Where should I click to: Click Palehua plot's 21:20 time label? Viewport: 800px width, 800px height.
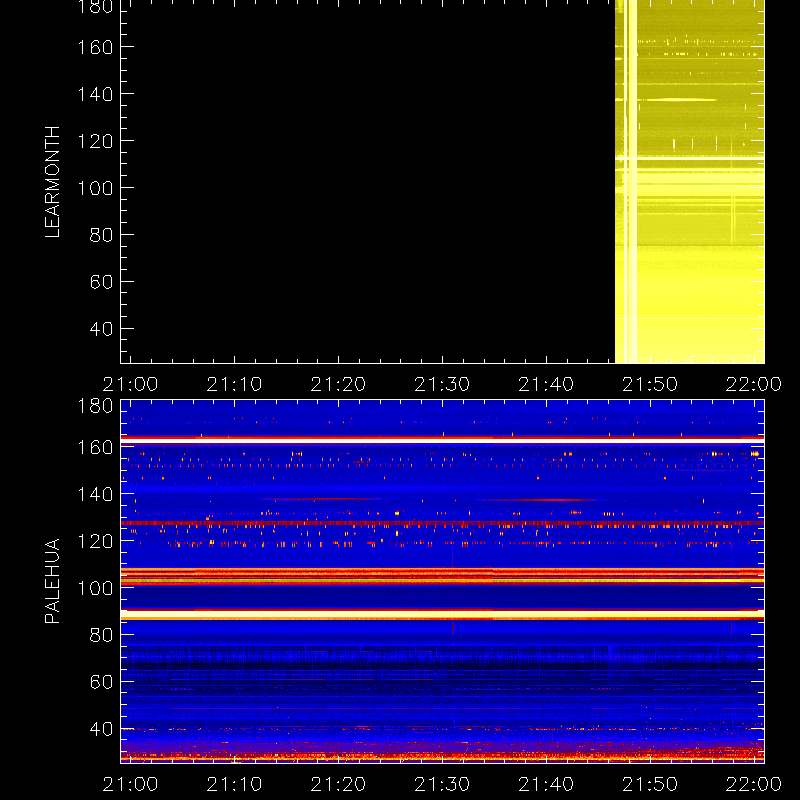[338, 784]
